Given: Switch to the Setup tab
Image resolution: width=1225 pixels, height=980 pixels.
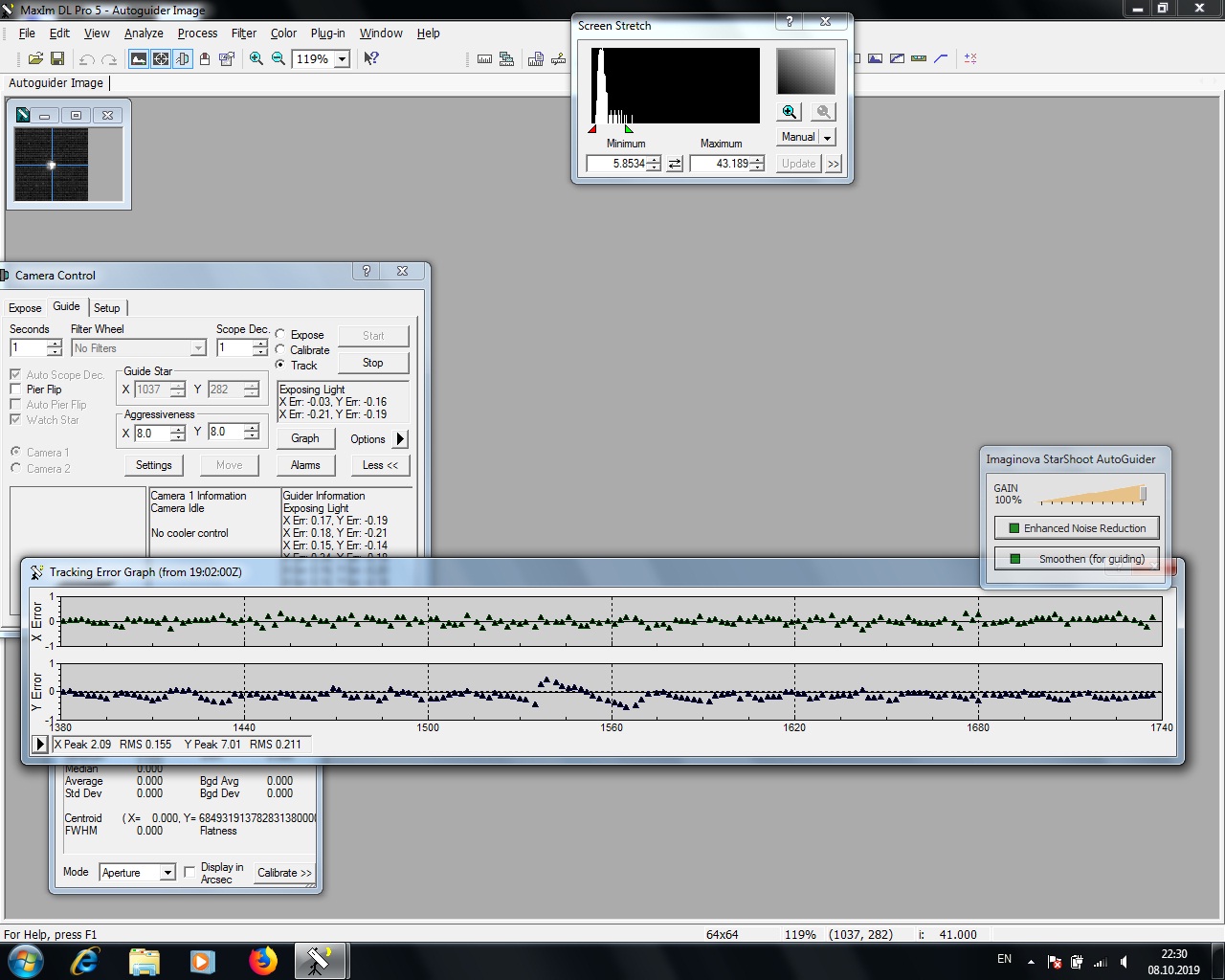Looking at the screenshot, I should tap(107, 308).
